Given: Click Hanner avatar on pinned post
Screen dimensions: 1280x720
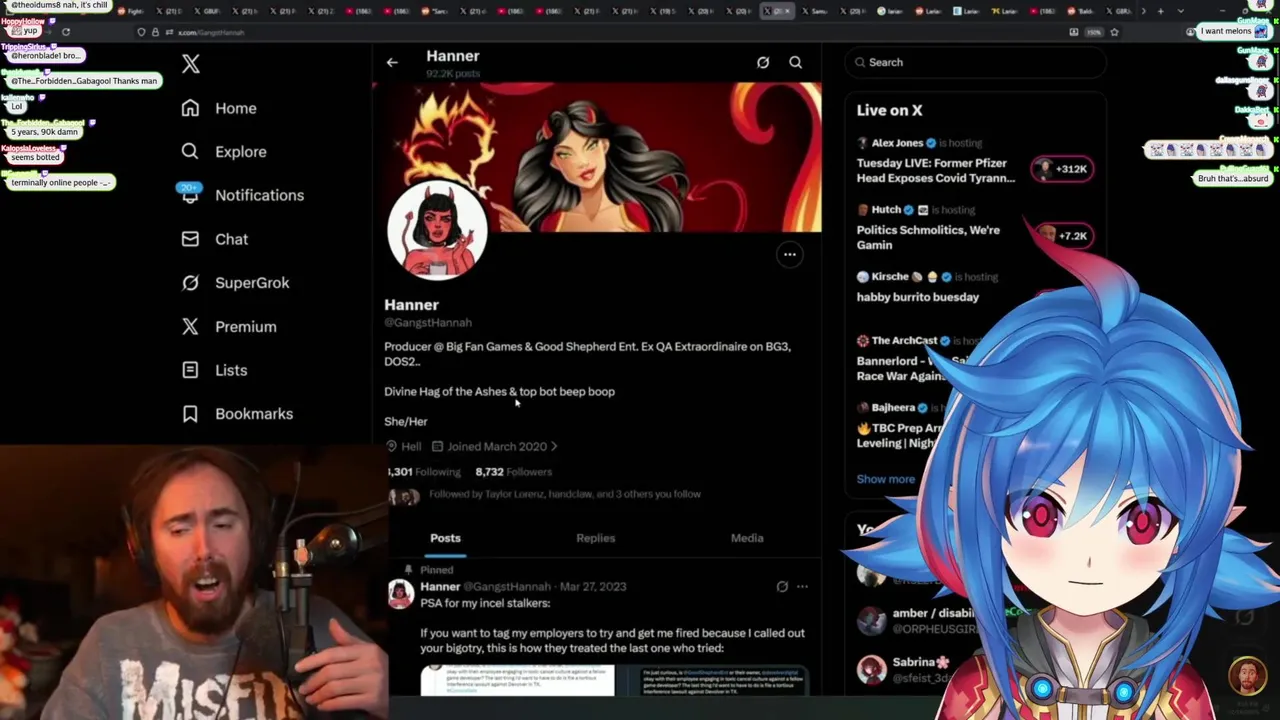Looking at the screenshot, I should coord(401,594).
